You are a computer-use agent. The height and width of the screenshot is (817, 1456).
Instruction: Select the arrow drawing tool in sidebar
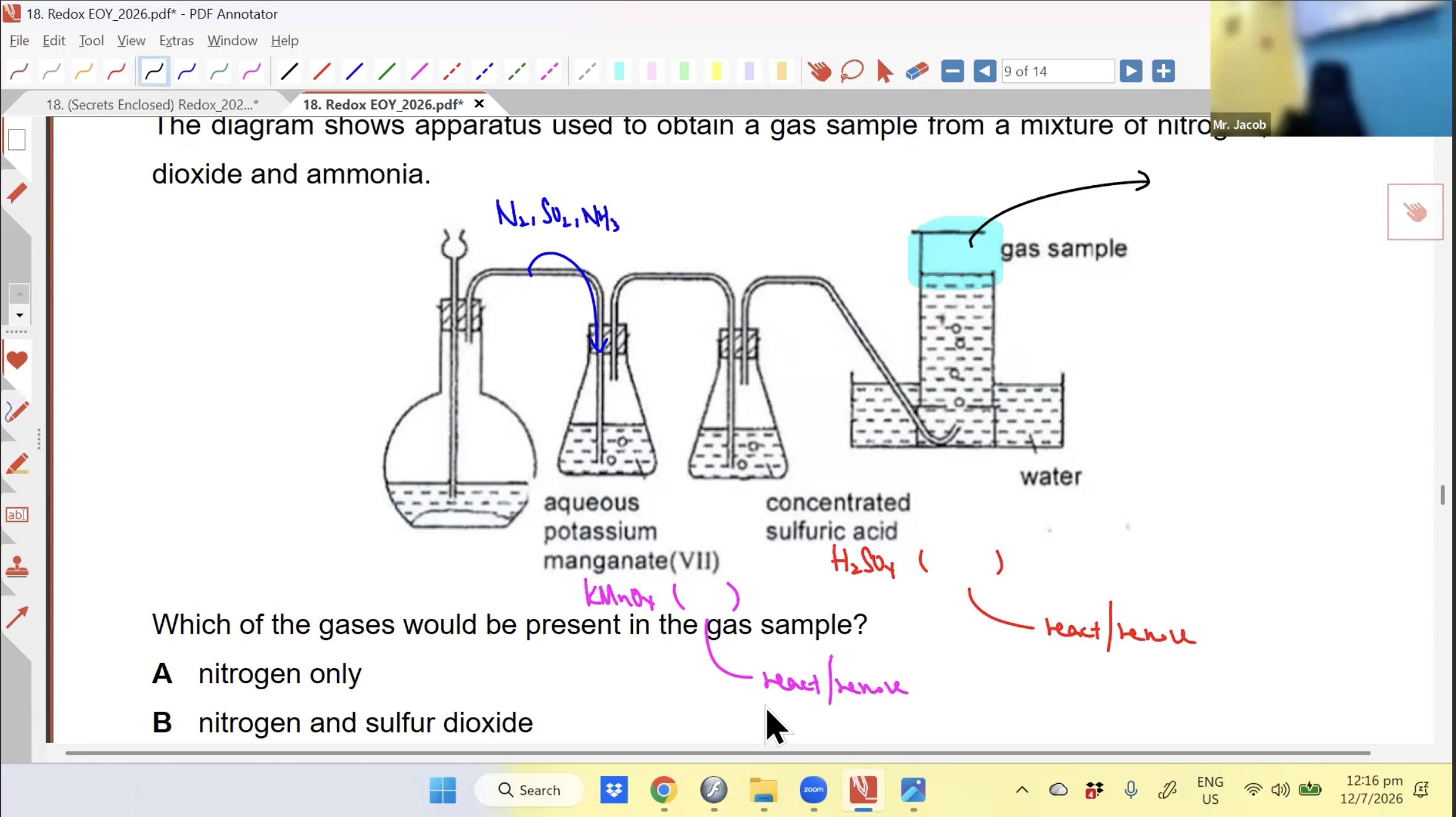(17, 617)
